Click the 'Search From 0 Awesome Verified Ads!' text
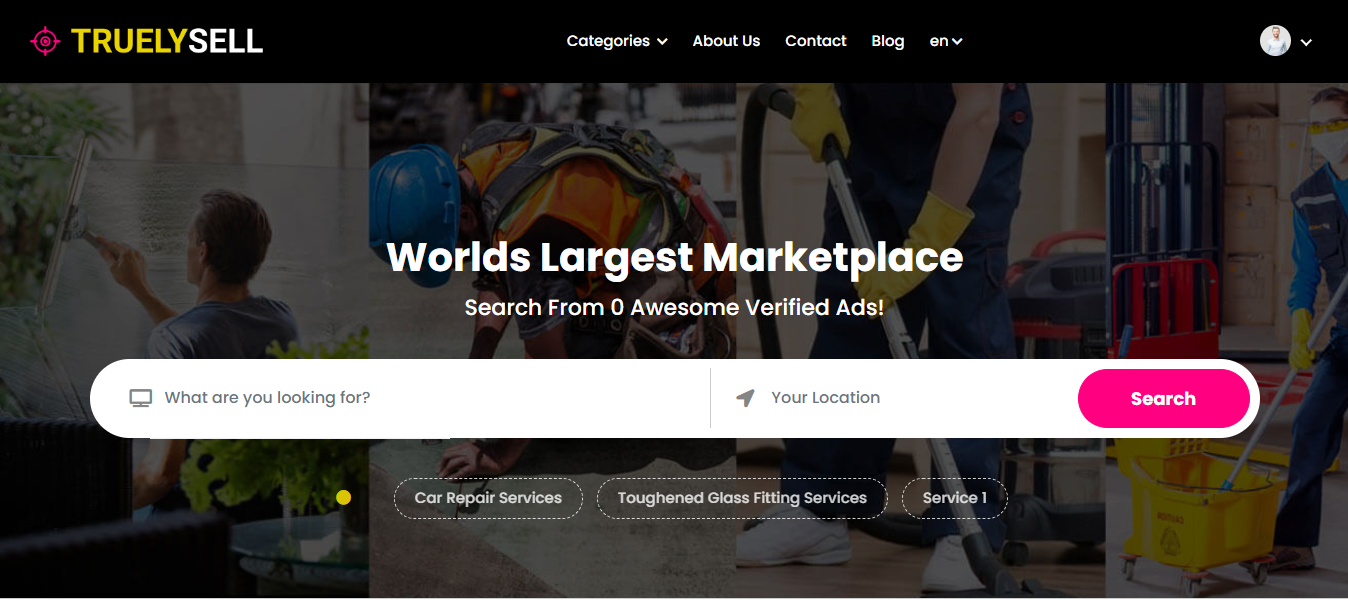The image size is (1348, 600). coord(675,307)
